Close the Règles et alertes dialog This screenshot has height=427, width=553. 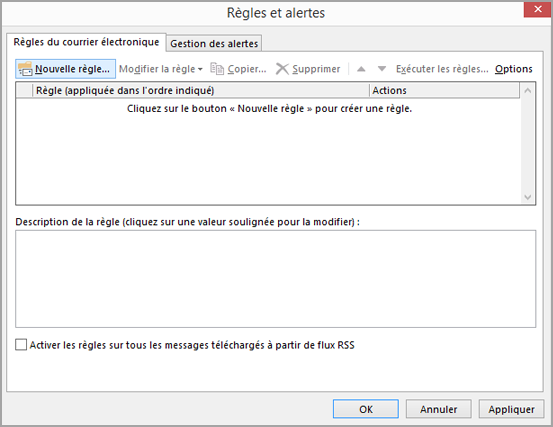537,9
